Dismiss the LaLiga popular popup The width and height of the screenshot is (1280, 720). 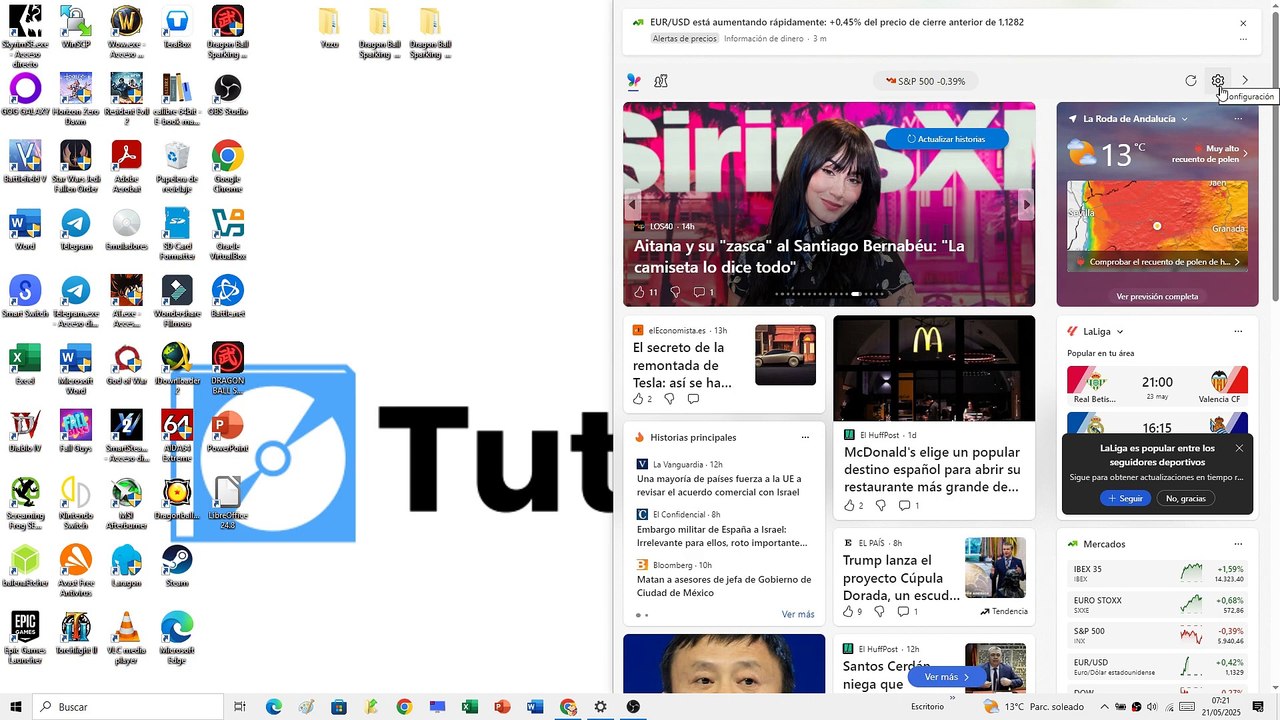pyautogui.click(x=1239, y=448)
